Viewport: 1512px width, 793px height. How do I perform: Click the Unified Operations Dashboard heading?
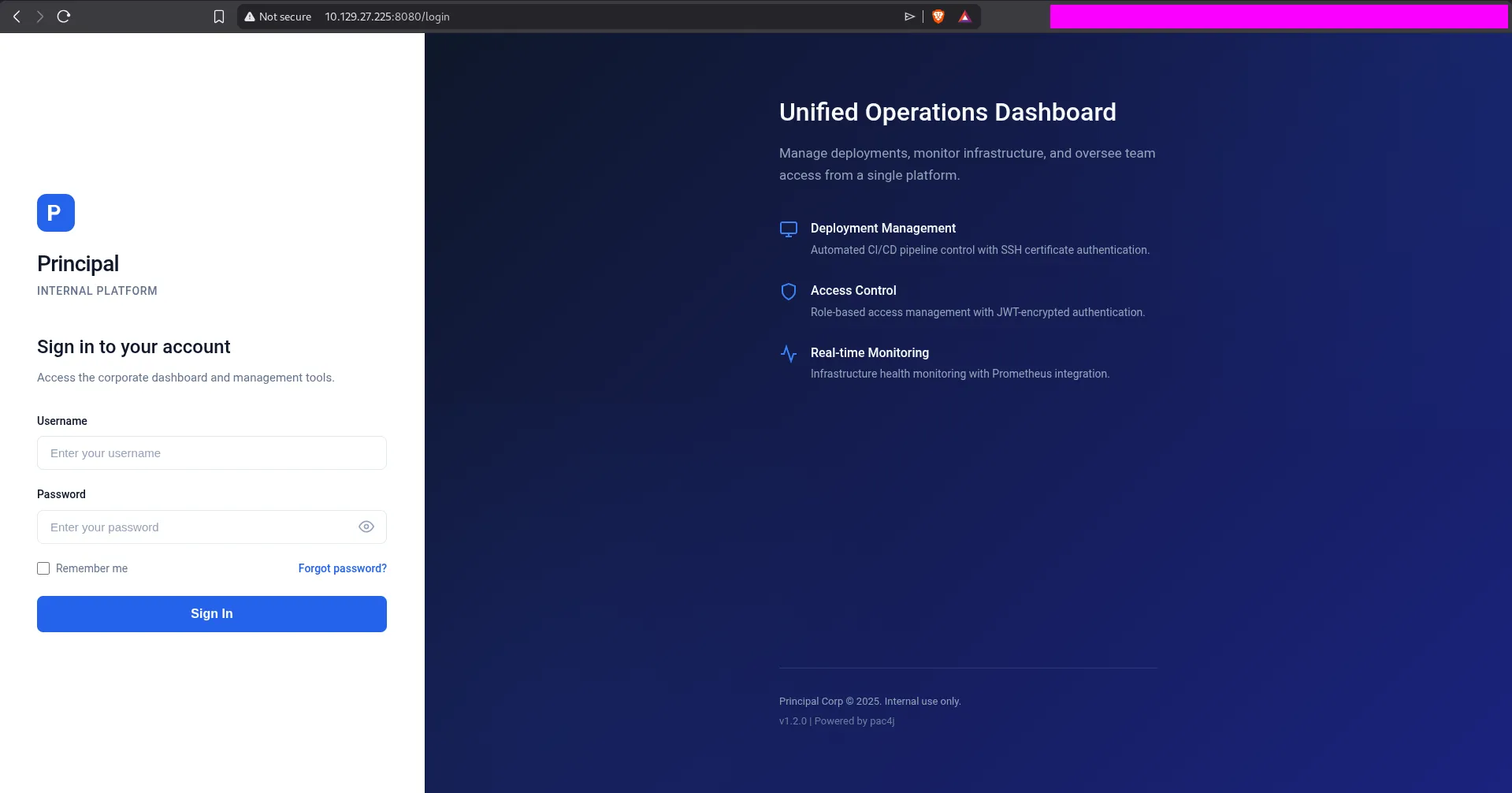click(947, 112)
